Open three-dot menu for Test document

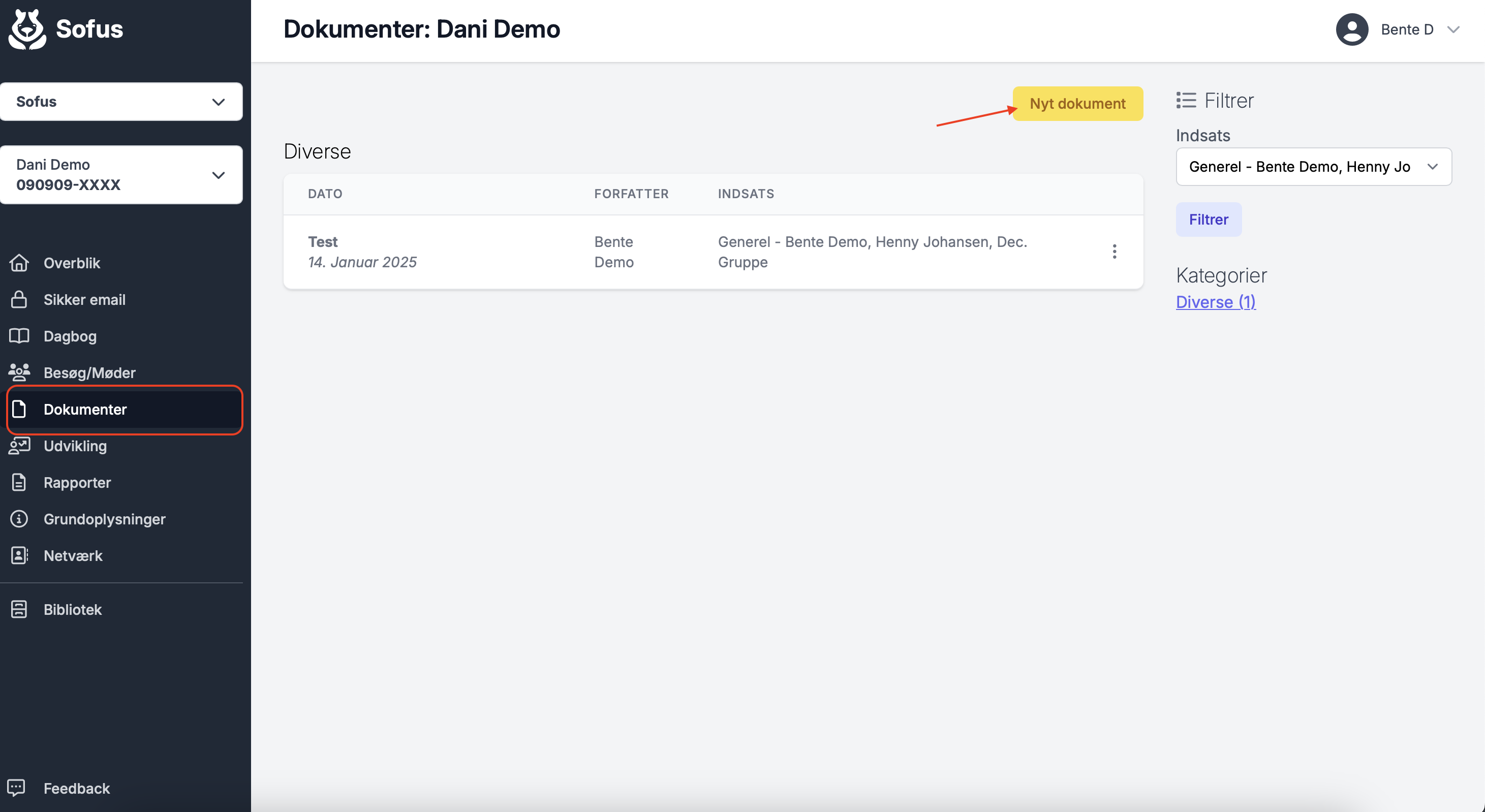coord(1114,252)
